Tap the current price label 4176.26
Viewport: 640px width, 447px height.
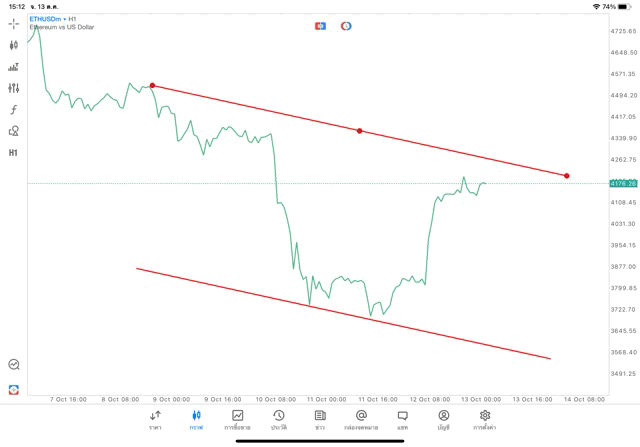(x=622, y=183)
